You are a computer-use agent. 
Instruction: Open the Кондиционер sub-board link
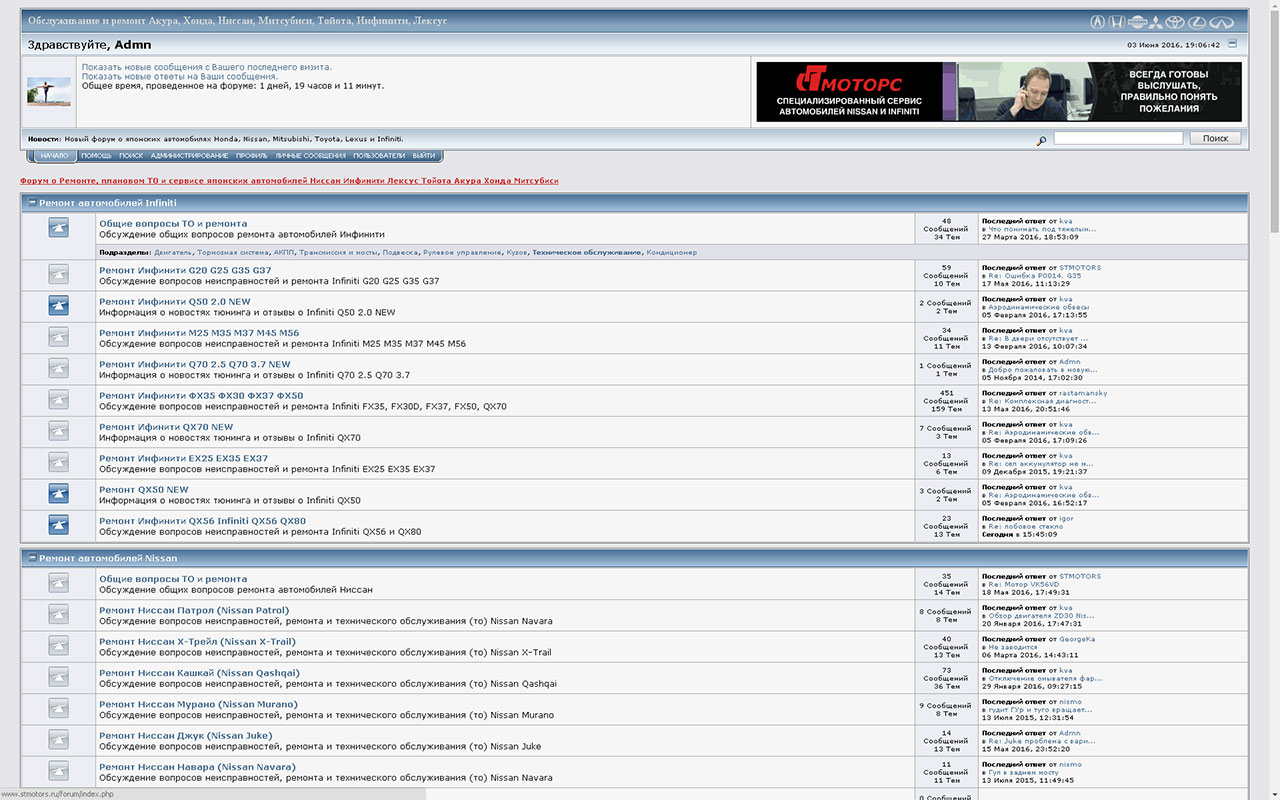672,253
